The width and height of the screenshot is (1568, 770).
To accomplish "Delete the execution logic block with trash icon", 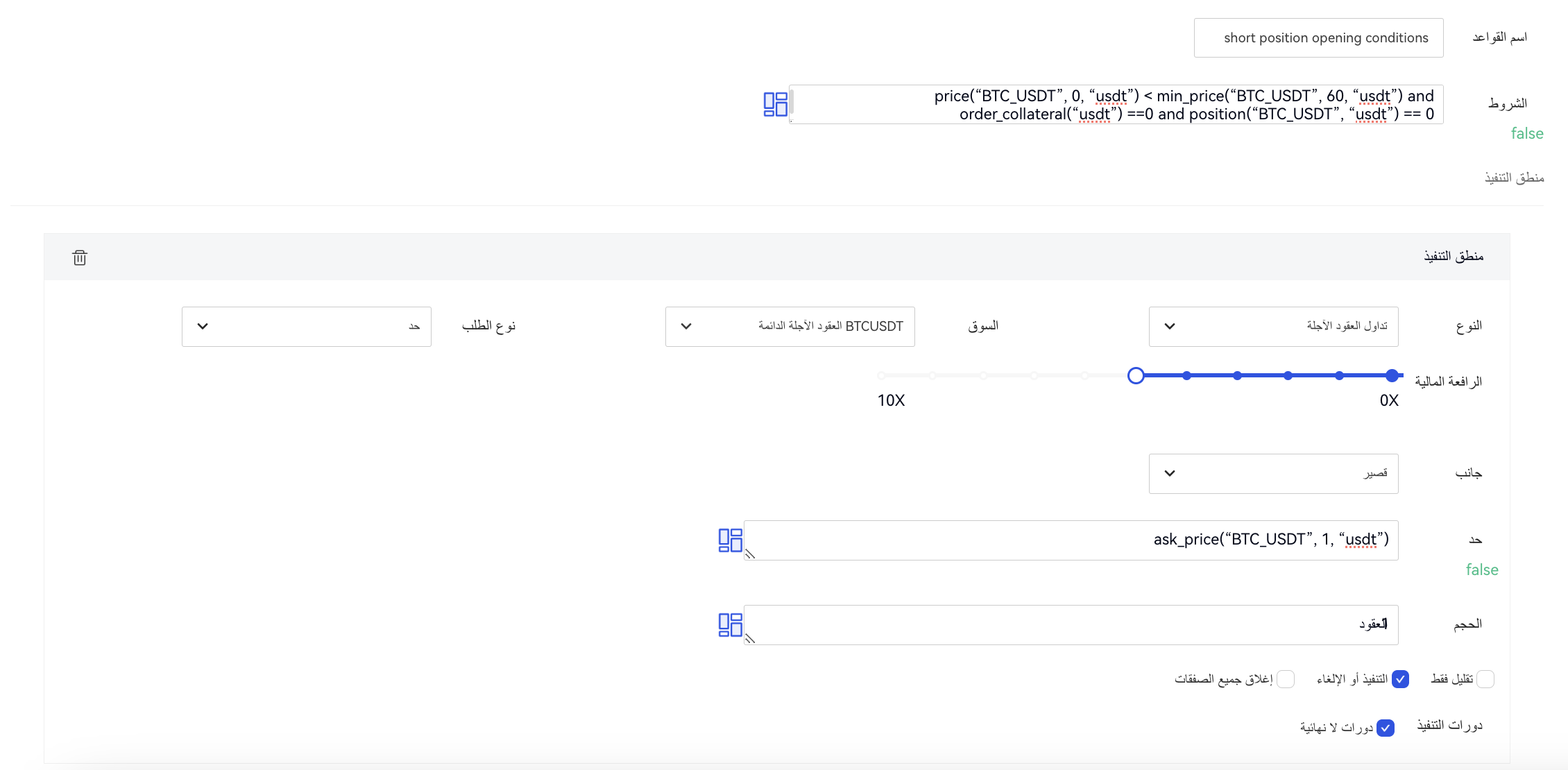I will (80, 258).
